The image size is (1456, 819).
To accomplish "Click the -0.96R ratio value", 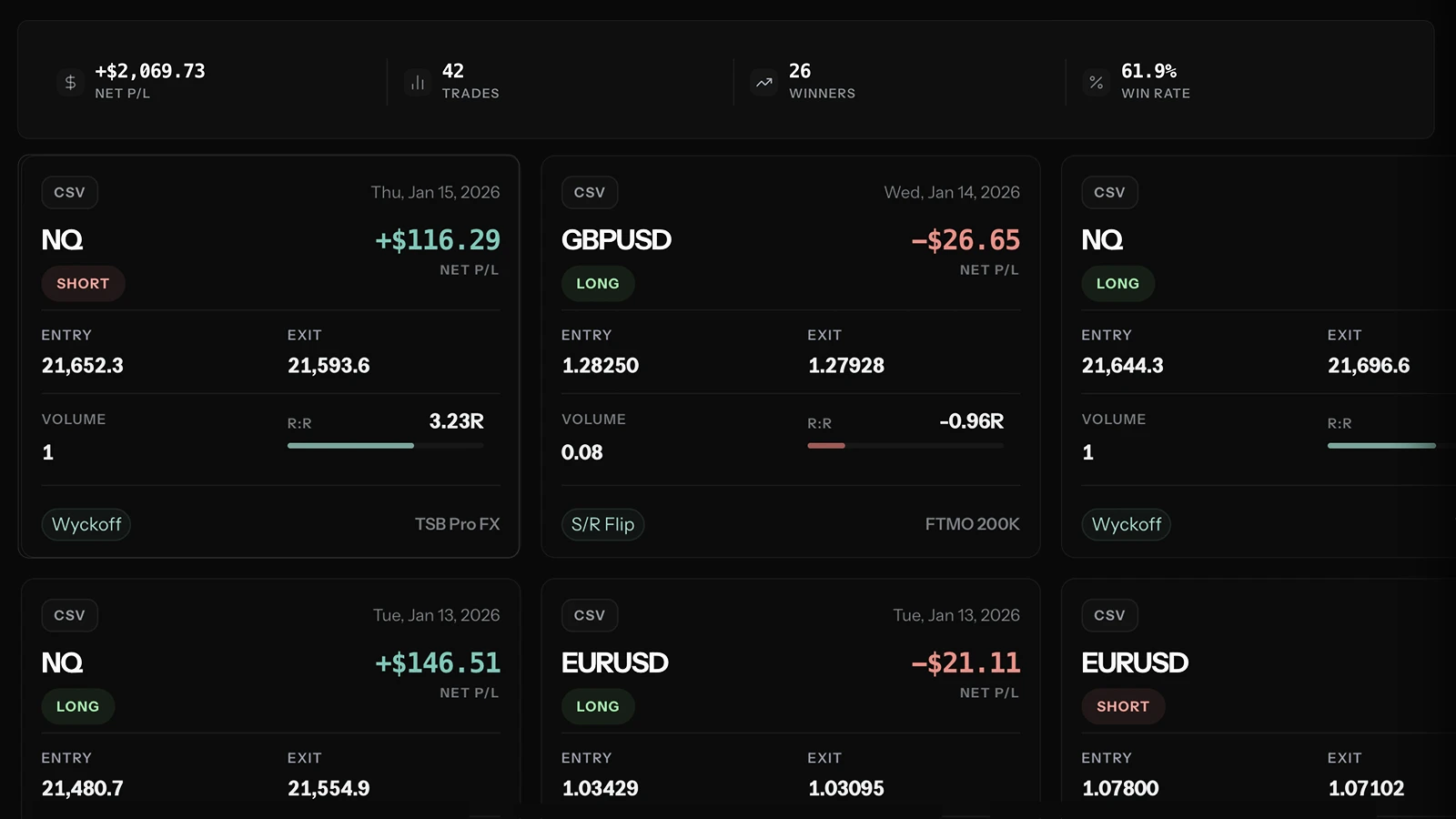I will [972, 421].
